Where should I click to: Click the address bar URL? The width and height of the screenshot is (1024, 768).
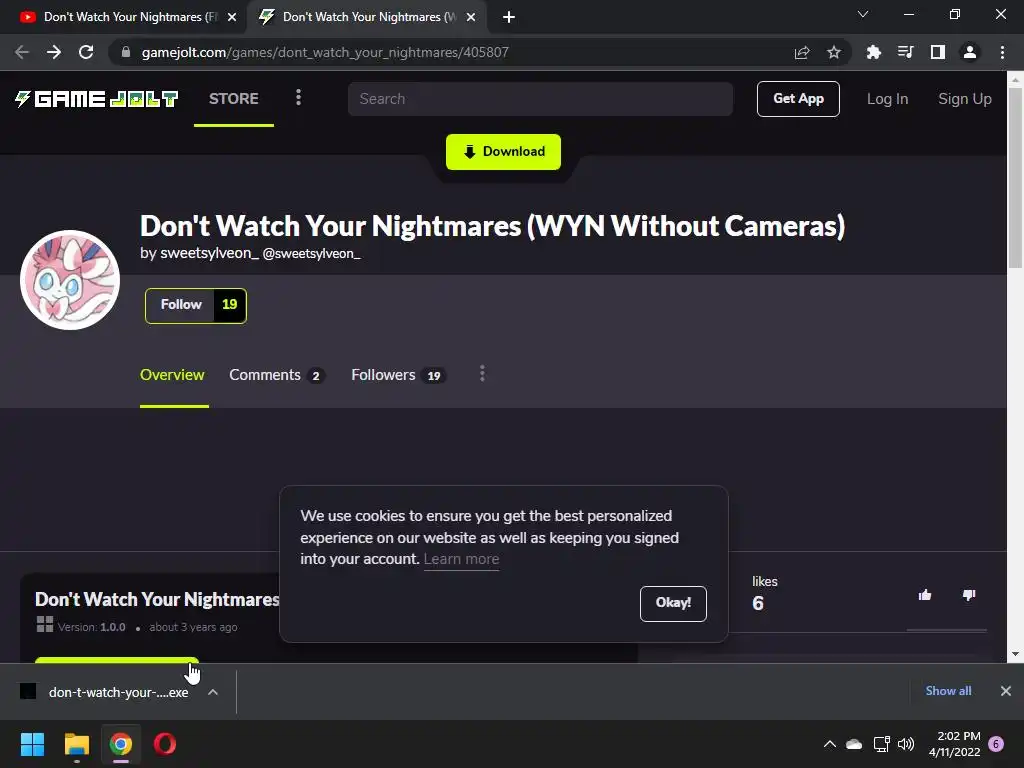[325, 52]
